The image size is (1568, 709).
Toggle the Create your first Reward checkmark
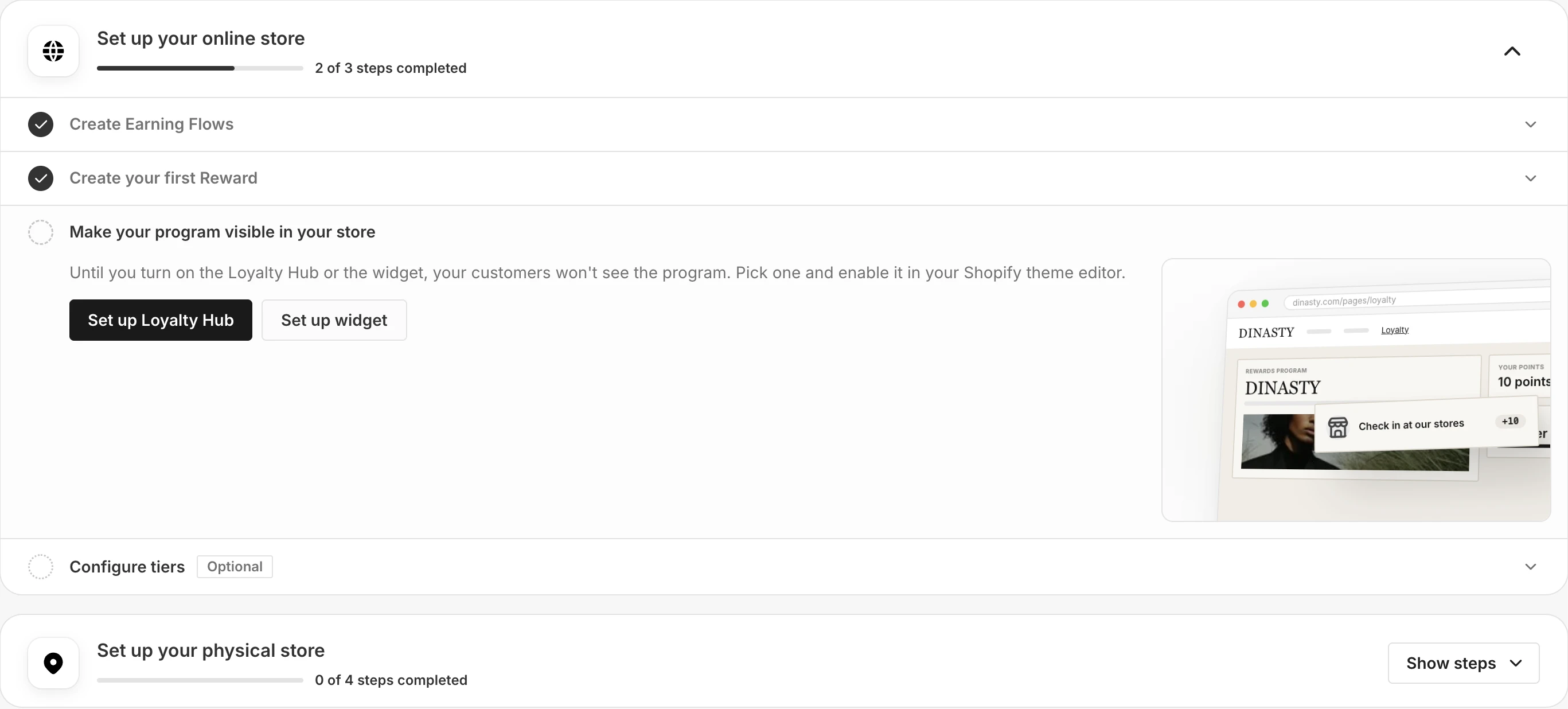41,178
